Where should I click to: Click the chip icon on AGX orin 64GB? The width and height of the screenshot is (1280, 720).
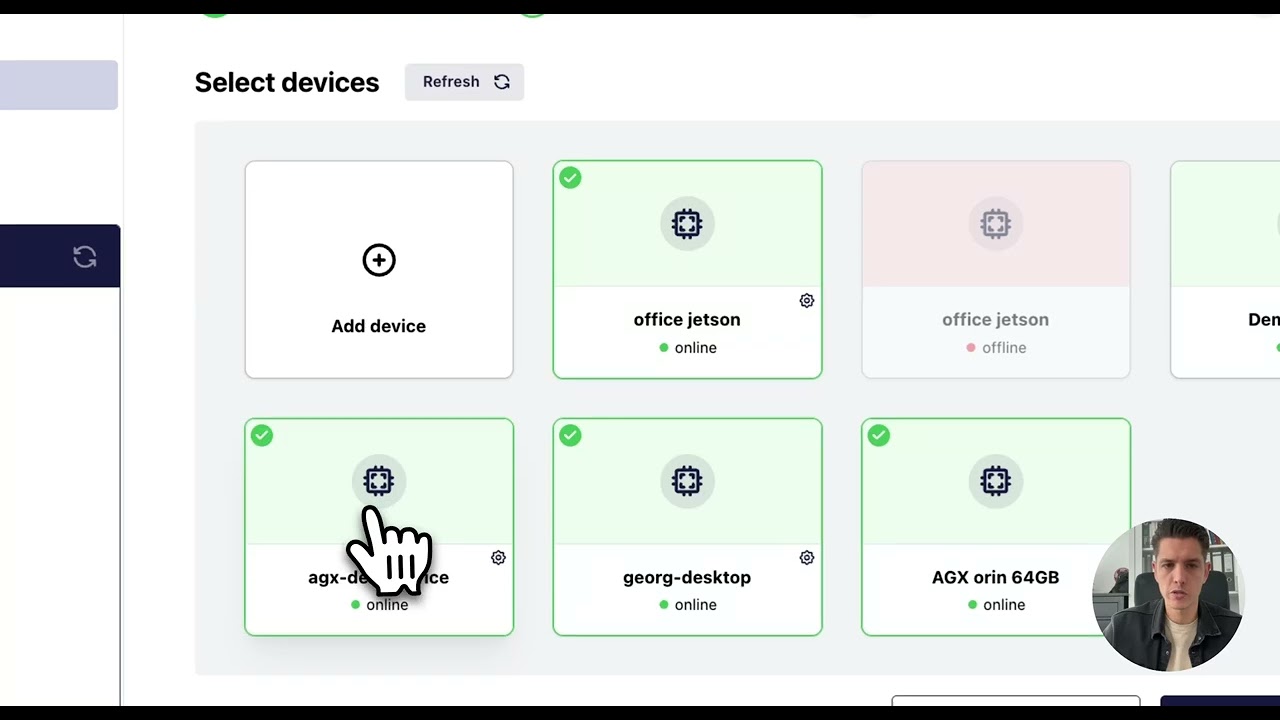point(995,481)
